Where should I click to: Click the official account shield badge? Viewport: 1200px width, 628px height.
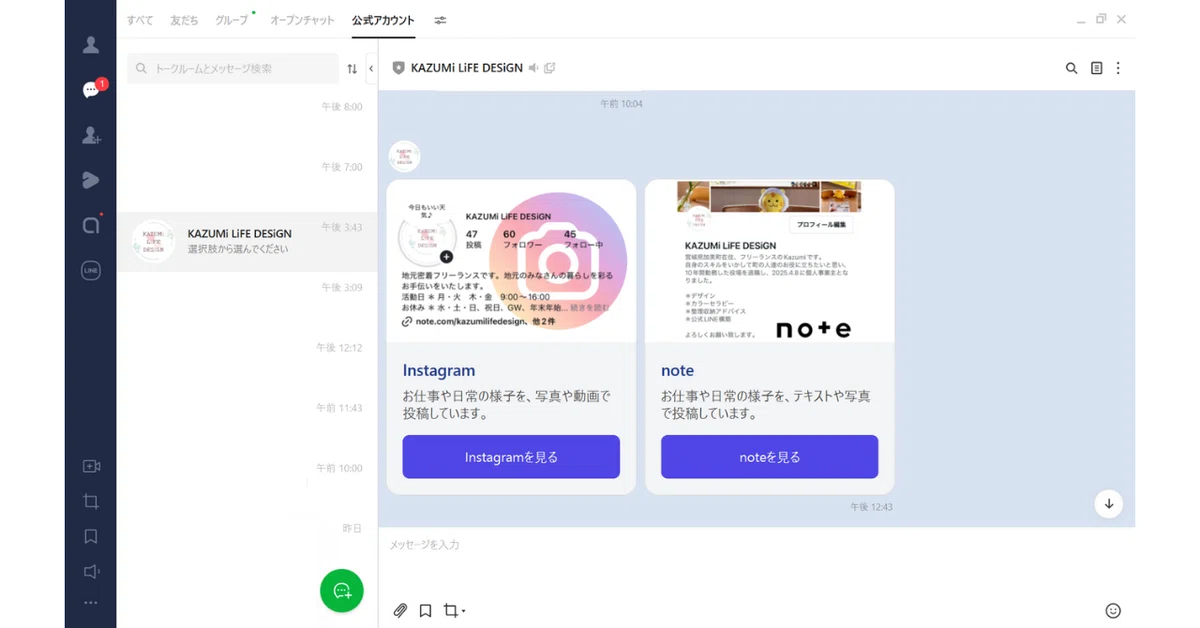click(x=399, y=68)
